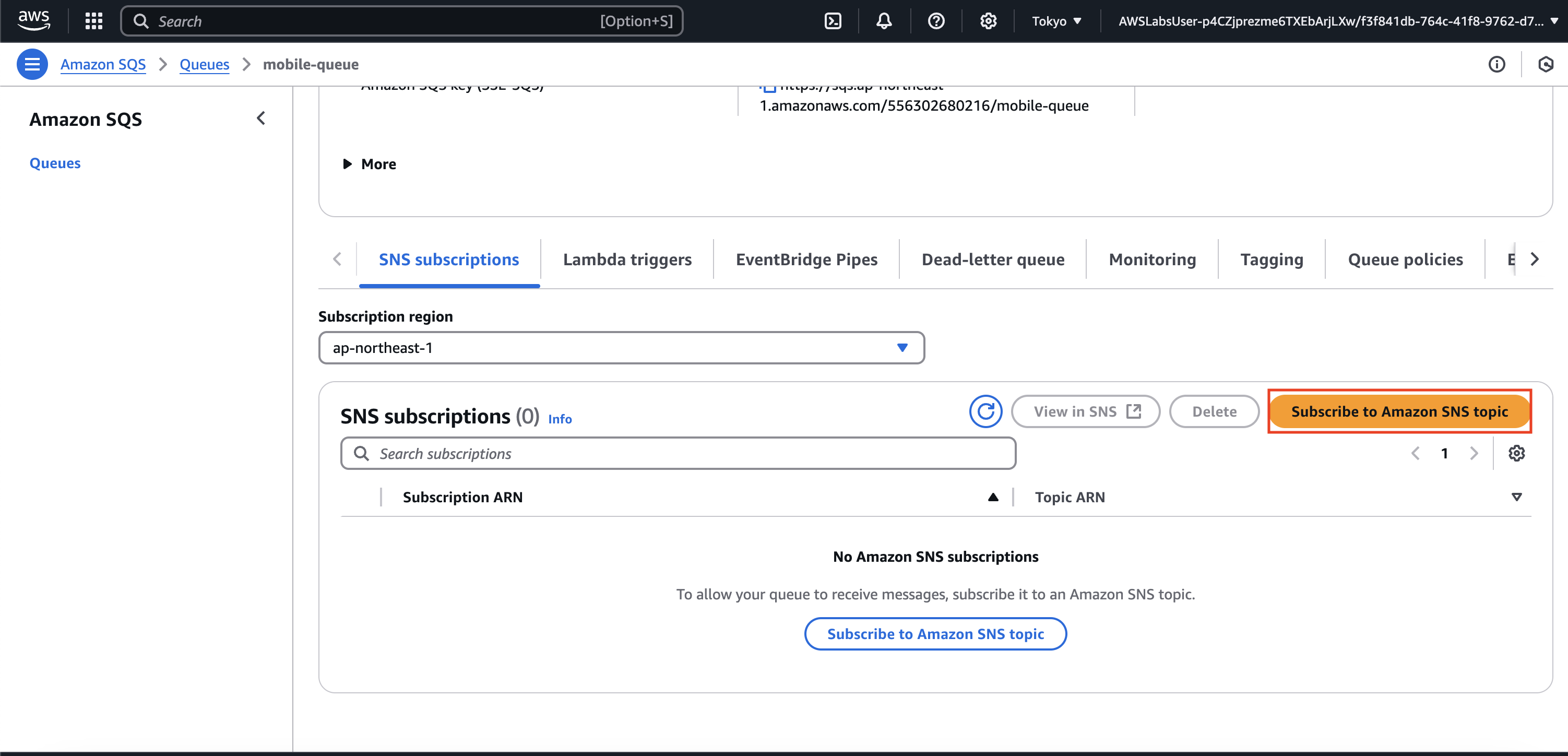Click orange Subscribe to Amazon SNS topic button
The width and height of the screenshot is (1568, 756).
click(1399, 411)
